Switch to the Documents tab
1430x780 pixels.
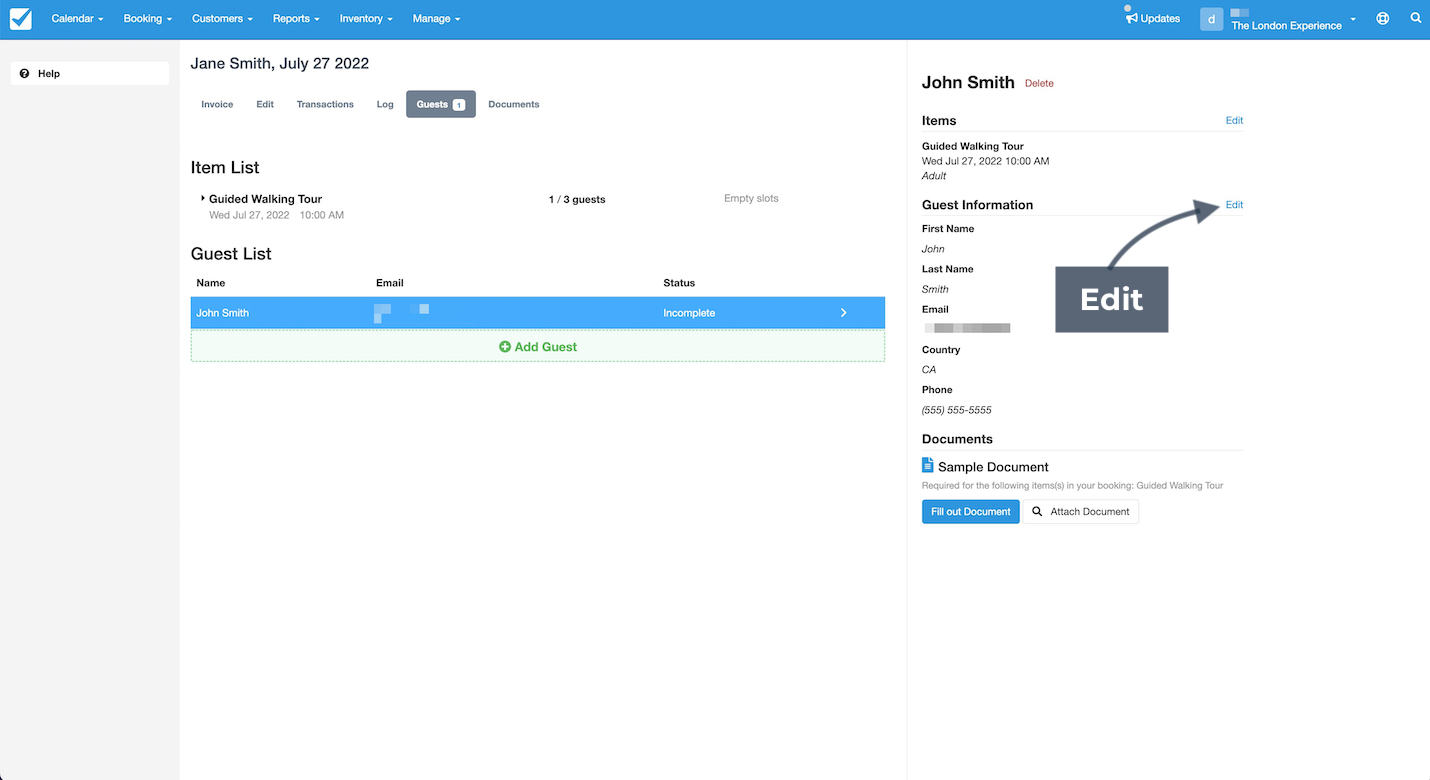pyautogui.click(x=514, y=104)
